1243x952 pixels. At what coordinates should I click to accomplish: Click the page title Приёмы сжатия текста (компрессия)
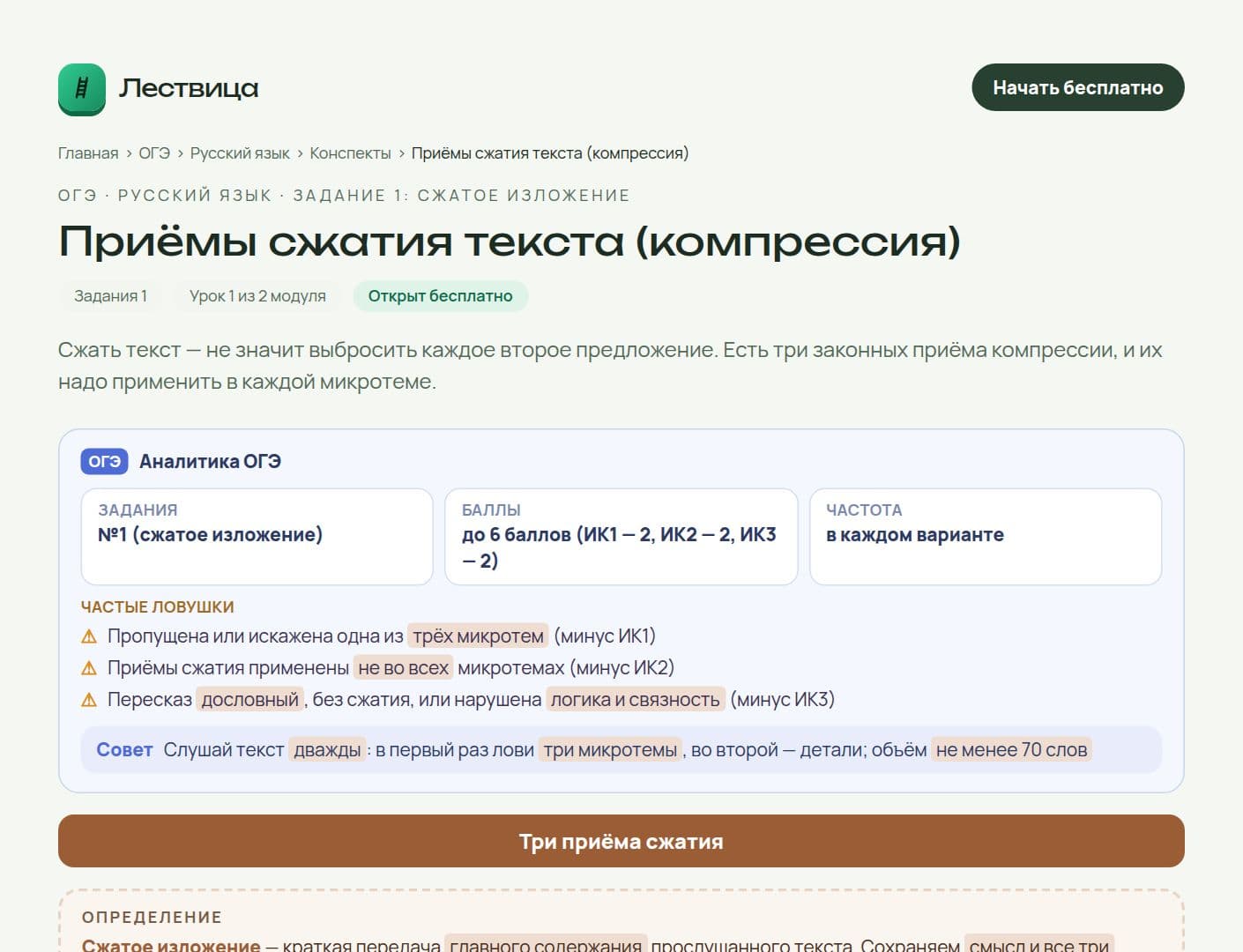tap(510, 241)
